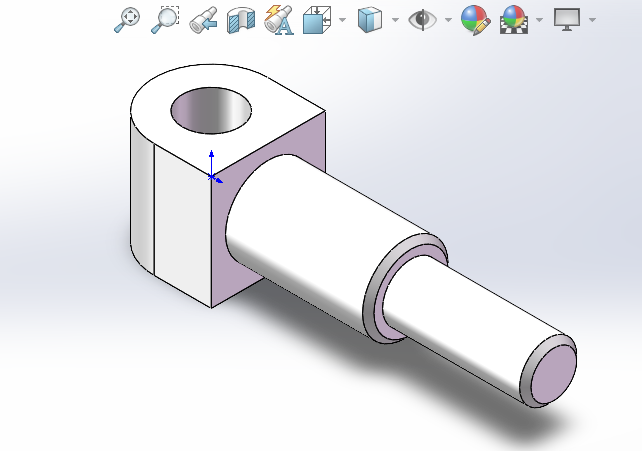
Task: Click the Apply Scene icon
Action: [514, 20]
